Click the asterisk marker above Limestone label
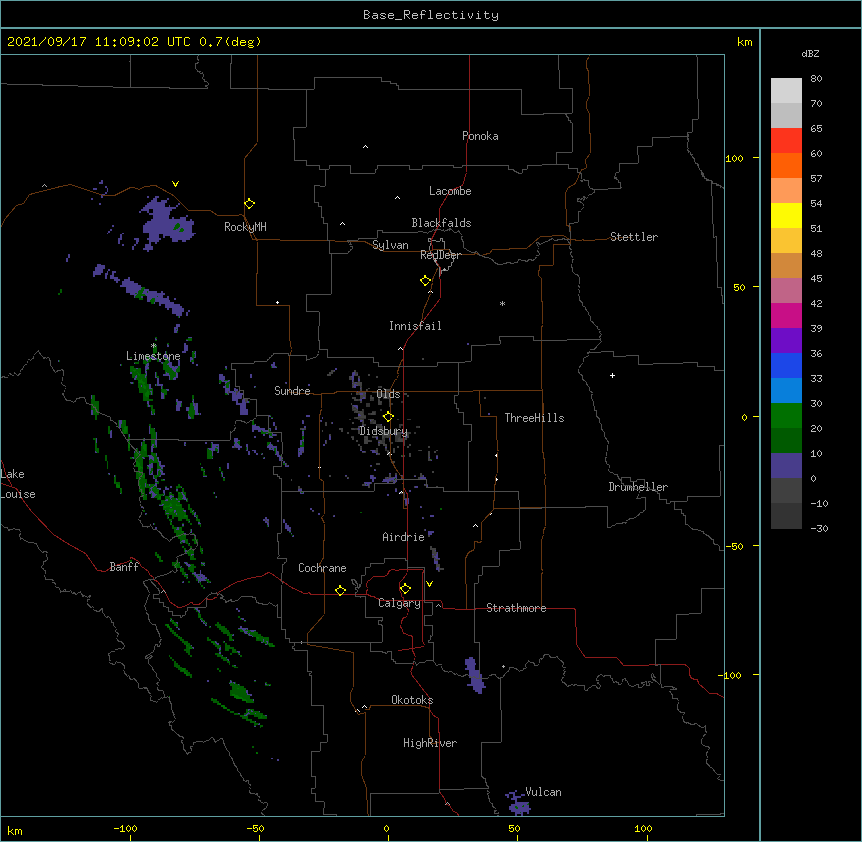 [x=154, y=346]
